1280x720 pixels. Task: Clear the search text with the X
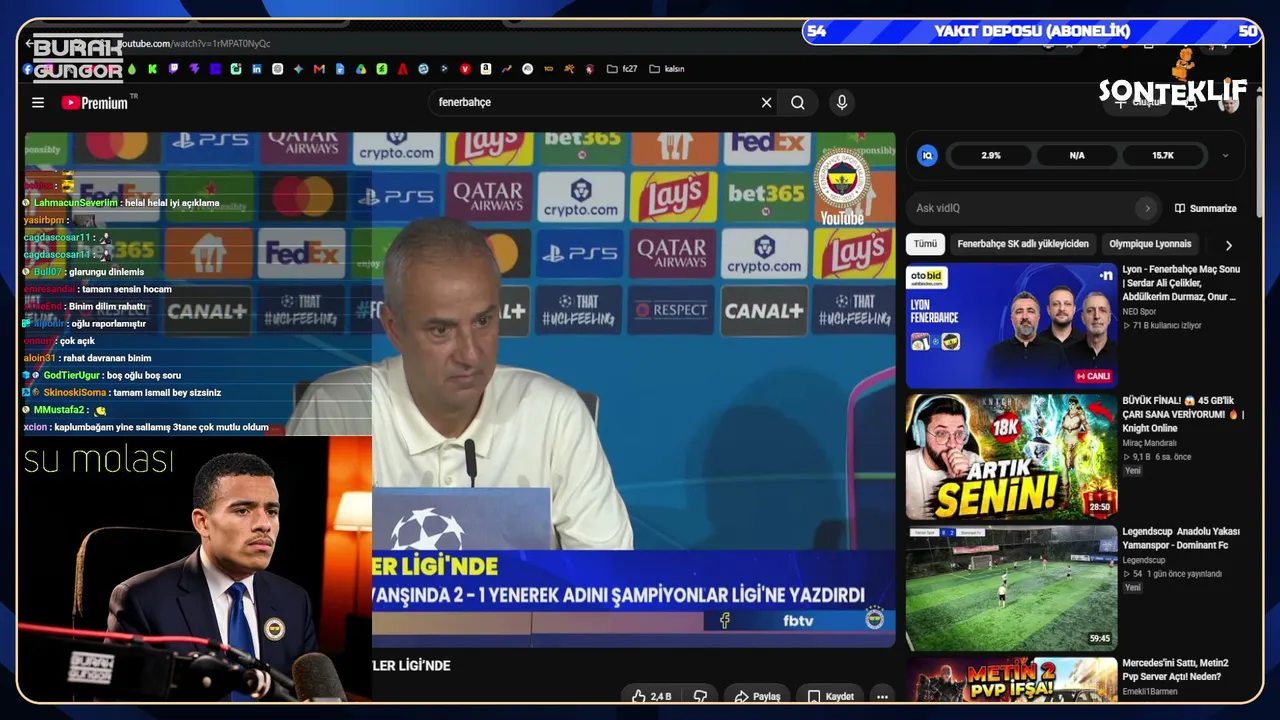click(x=767, y=102)
